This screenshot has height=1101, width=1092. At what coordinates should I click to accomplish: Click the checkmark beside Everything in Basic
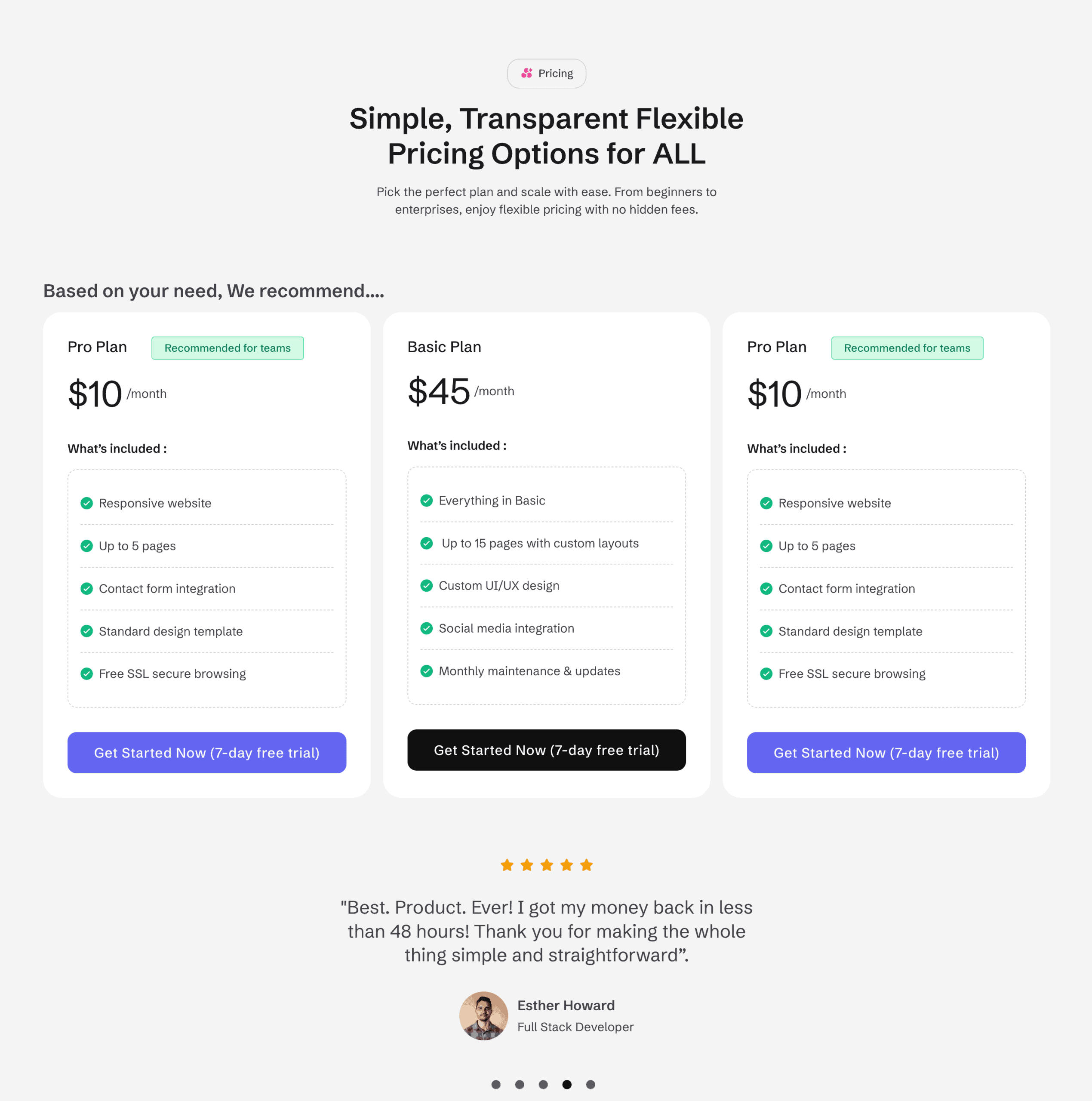click(x=426, y=500)
